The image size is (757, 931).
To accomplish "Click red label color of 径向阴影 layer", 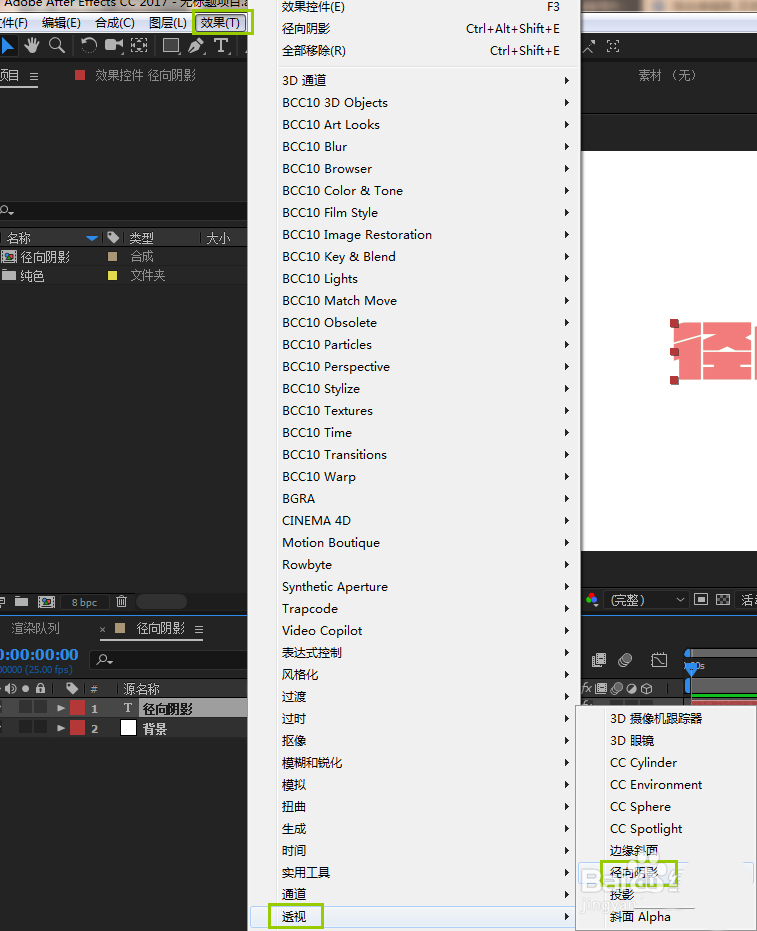I will tap(77, 708).
